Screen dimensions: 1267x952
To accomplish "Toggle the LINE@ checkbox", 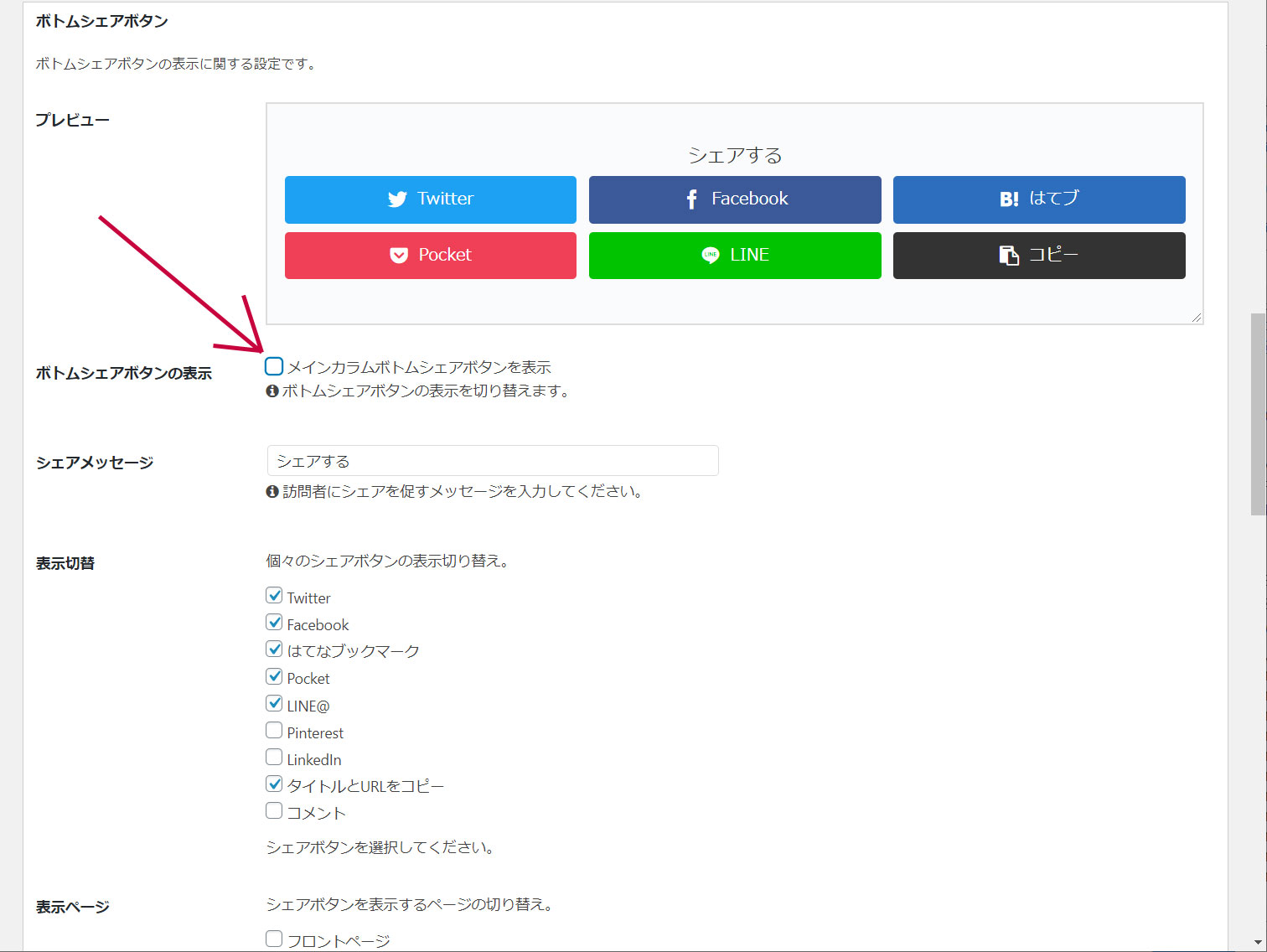I will pos(274,703).
